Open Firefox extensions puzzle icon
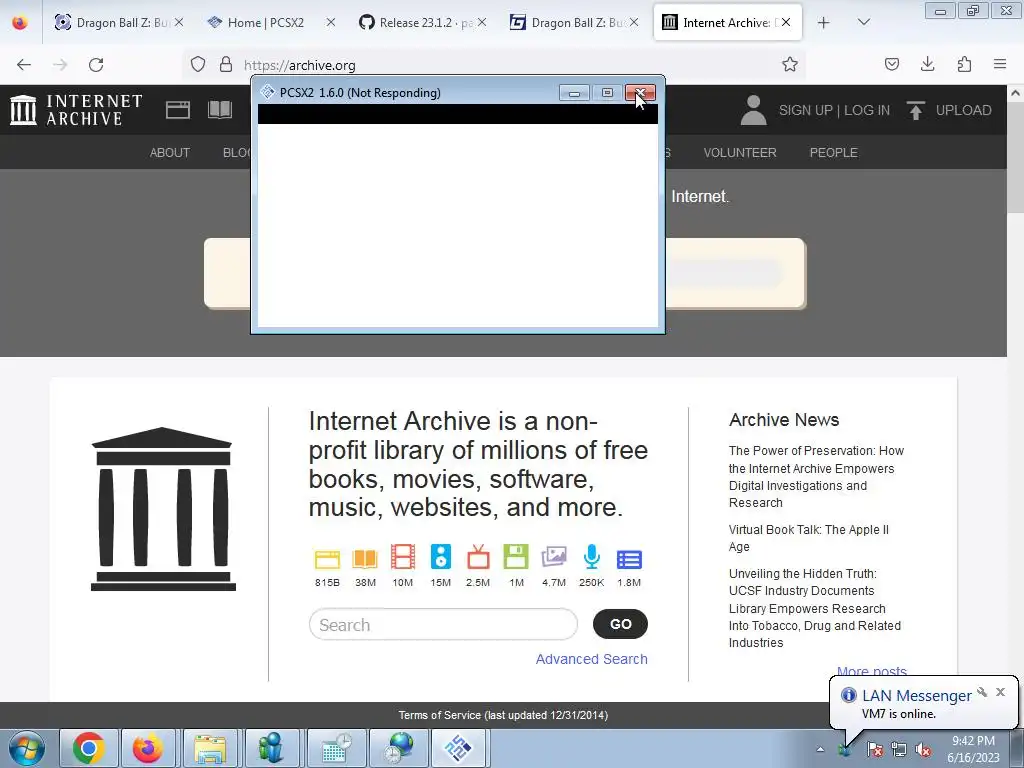Viewport: 1024px width, 768px height. [x=964, y=64]
